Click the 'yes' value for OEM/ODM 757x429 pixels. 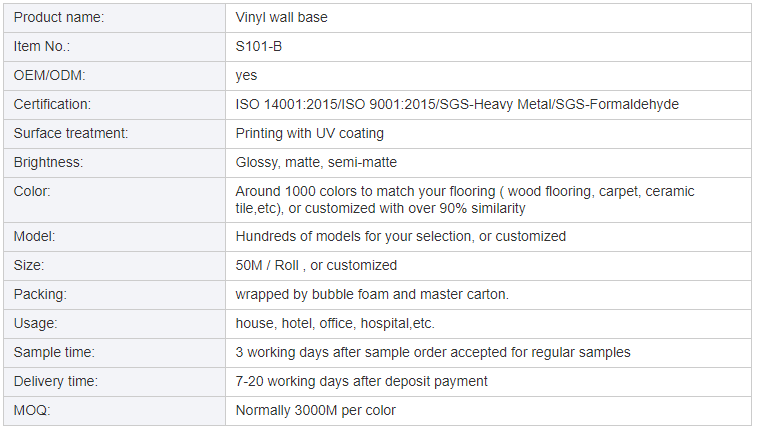(x=246, y=76)
